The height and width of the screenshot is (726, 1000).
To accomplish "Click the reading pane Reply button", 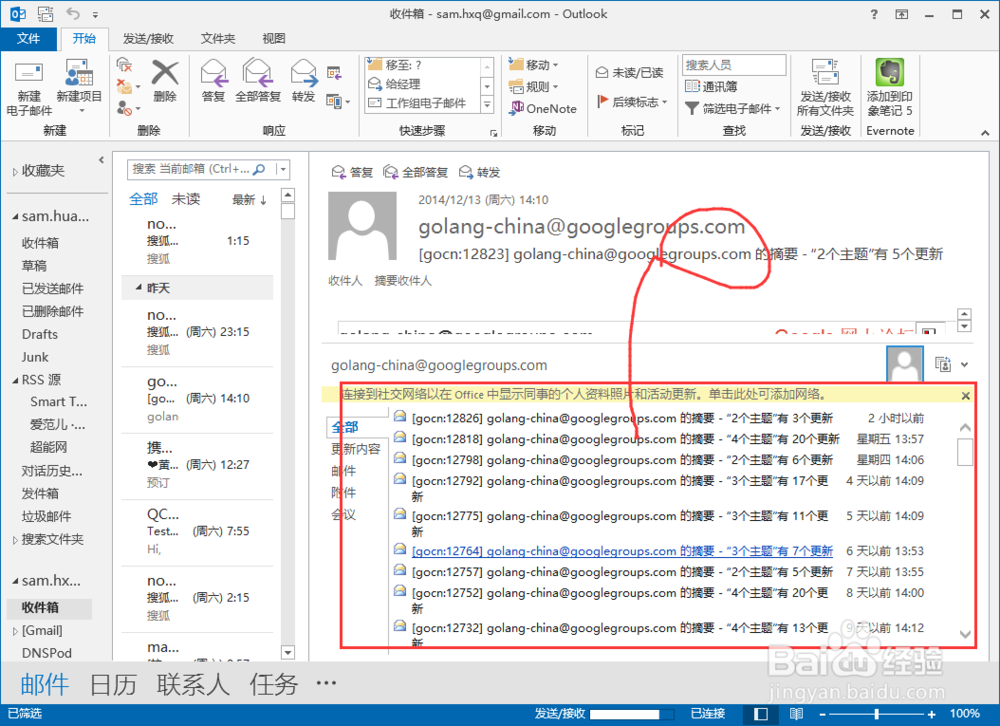I will click(353, 172).
